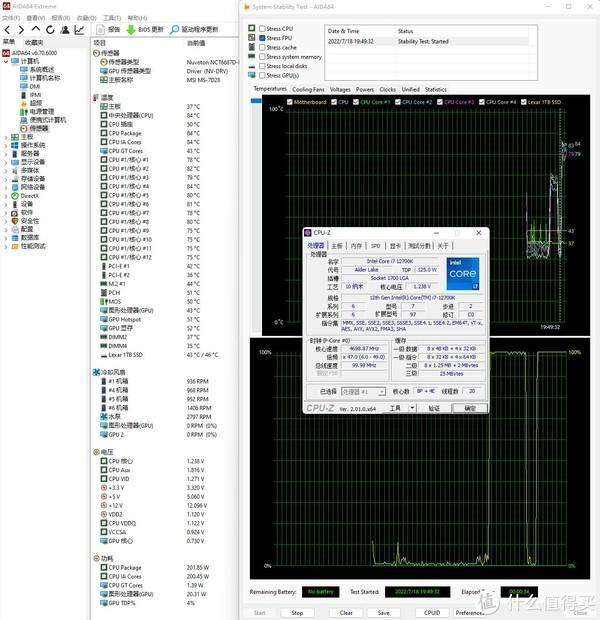Image resolution: width=600 pixels, height=620 pixels.
Task: Click the GPU icon beside Stress GPU(s)
Action: (252, 75)
